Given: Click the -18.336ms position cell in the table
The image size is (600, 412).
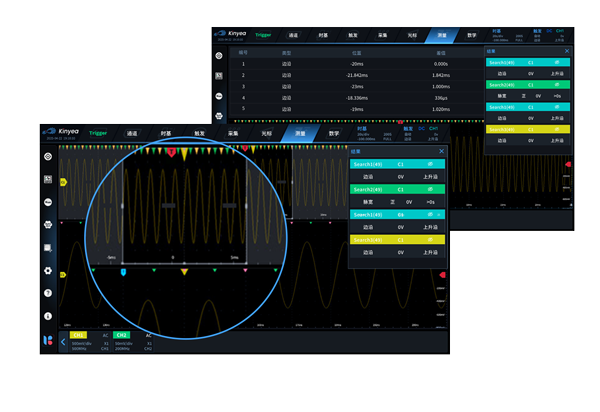Looking at the screenshot, I should (357, 98).
